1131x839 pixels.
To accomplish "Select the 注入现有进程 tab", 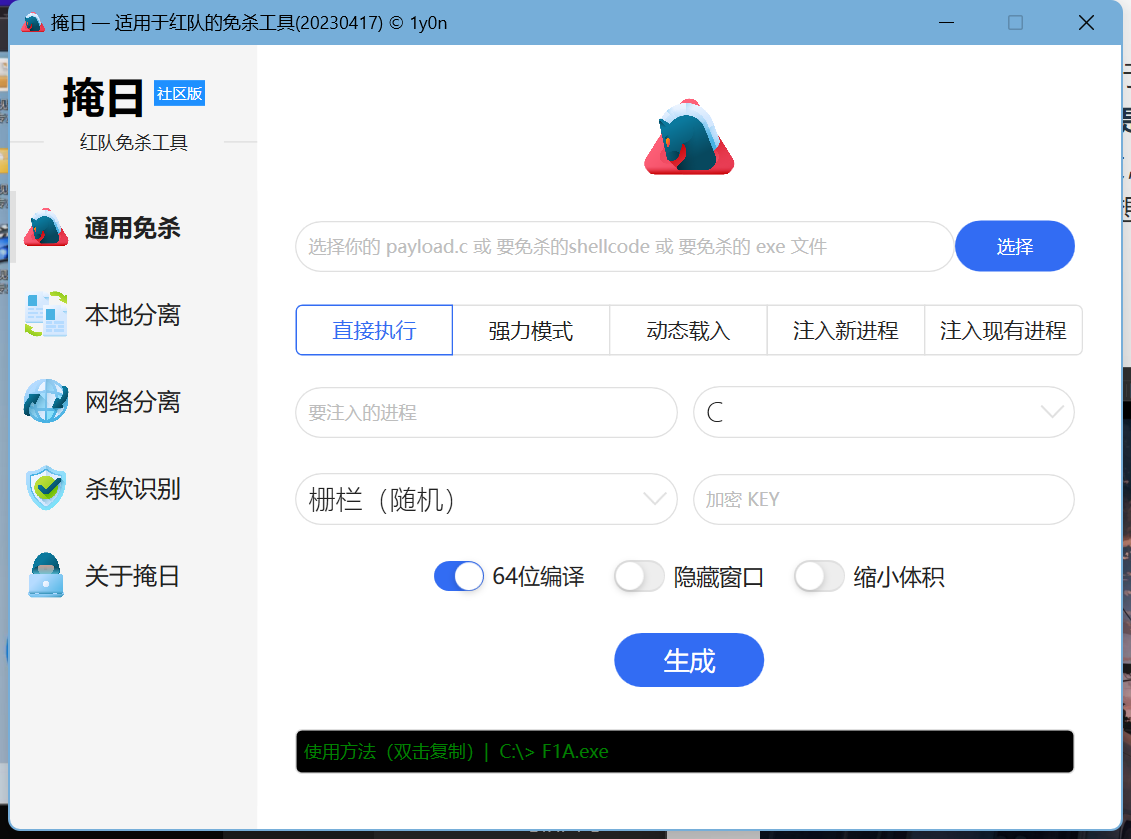I will (1003, 330).
